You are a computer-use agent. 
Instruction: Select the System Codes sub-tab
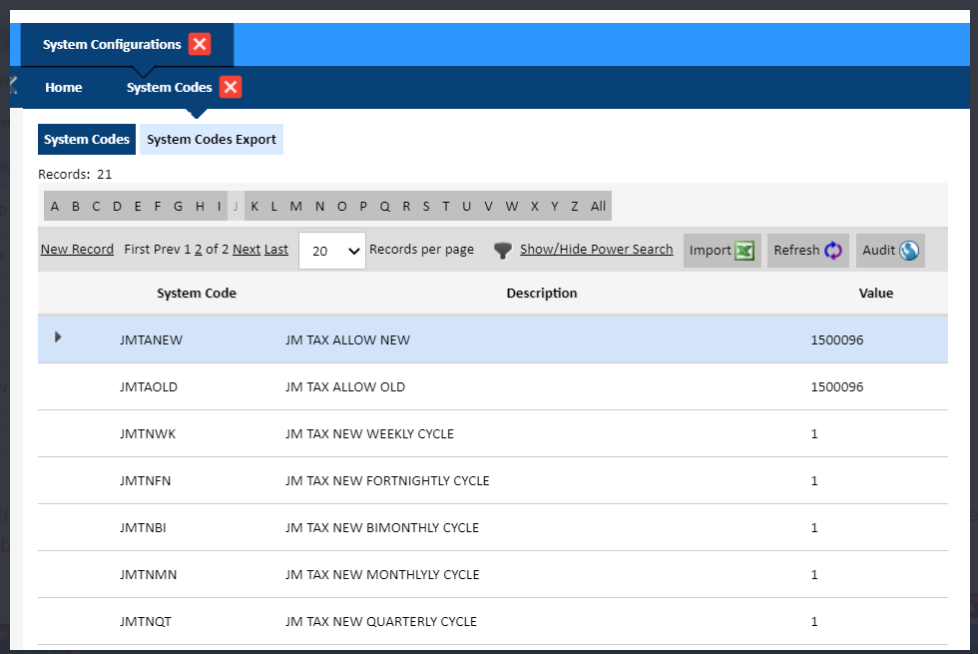(x=87, y=139)
